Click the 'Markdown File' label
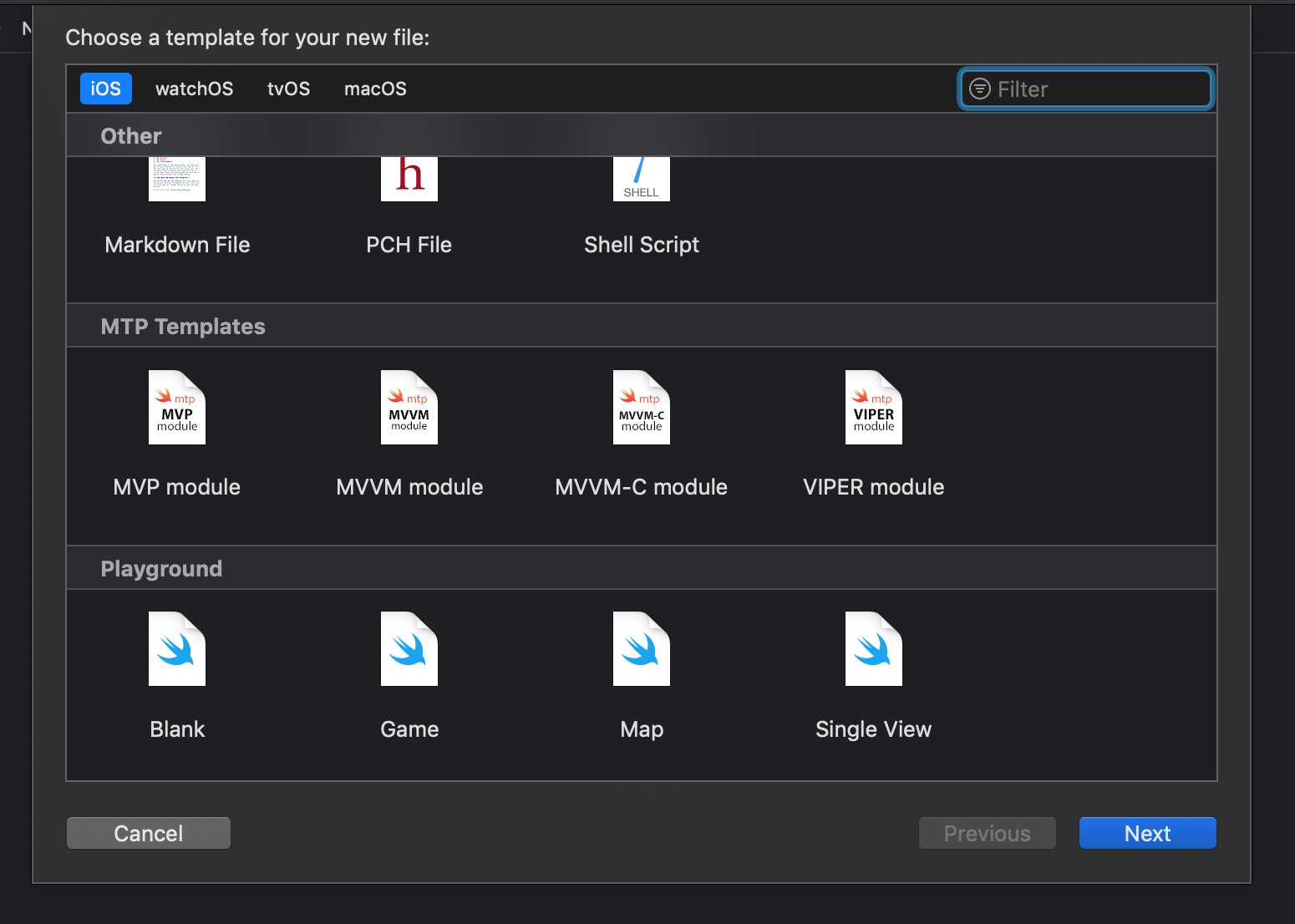The width and height of the screenshot is (1295, 924). 177,245
